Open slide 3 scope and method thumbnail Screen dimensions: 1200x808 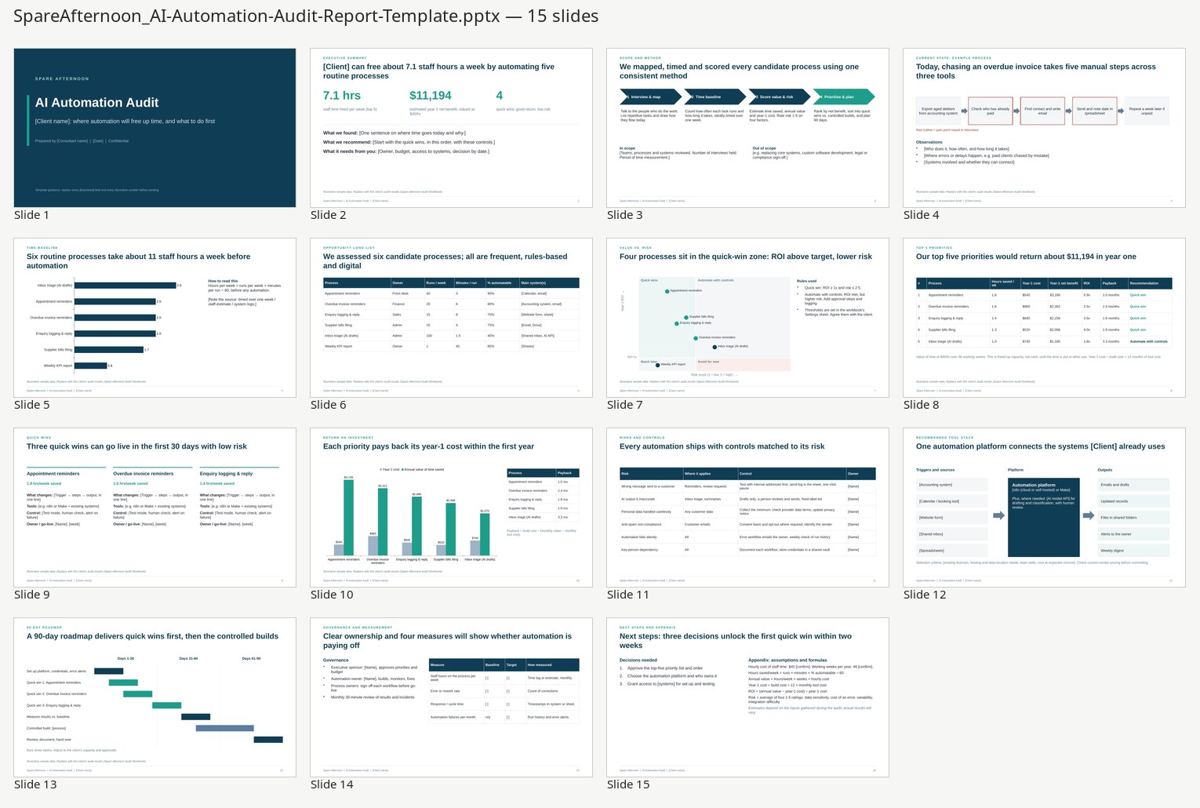(748, 127)
